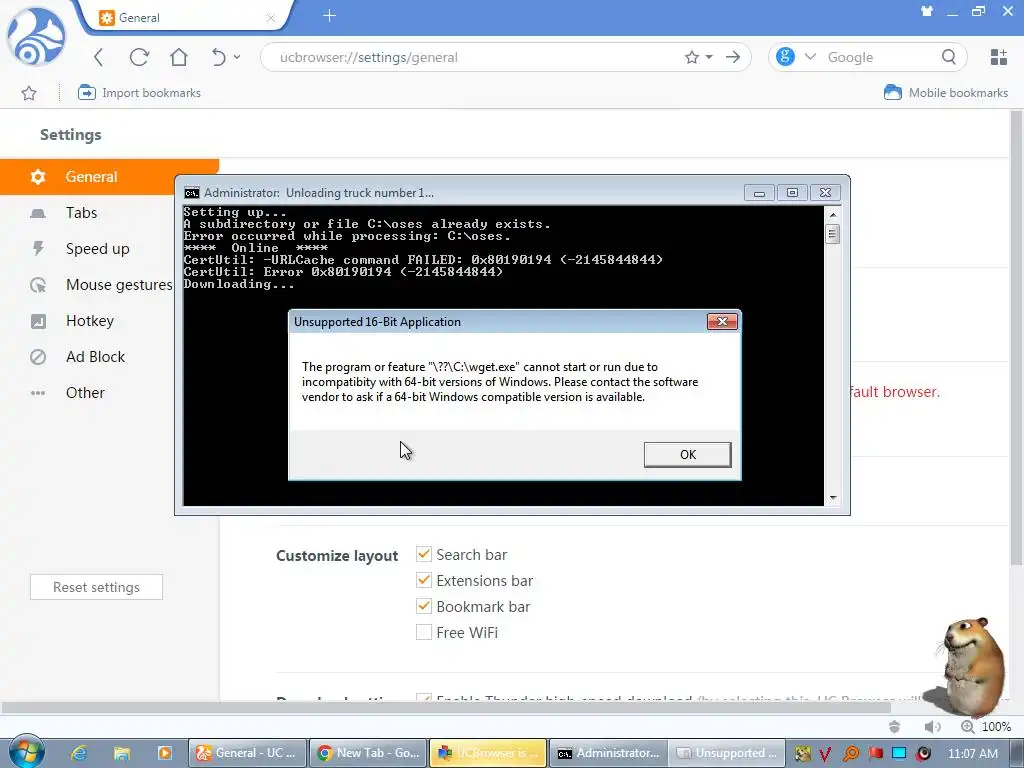Click the skin t-shirt icon in title bar
1024x768 pixels.
[926, 11]
